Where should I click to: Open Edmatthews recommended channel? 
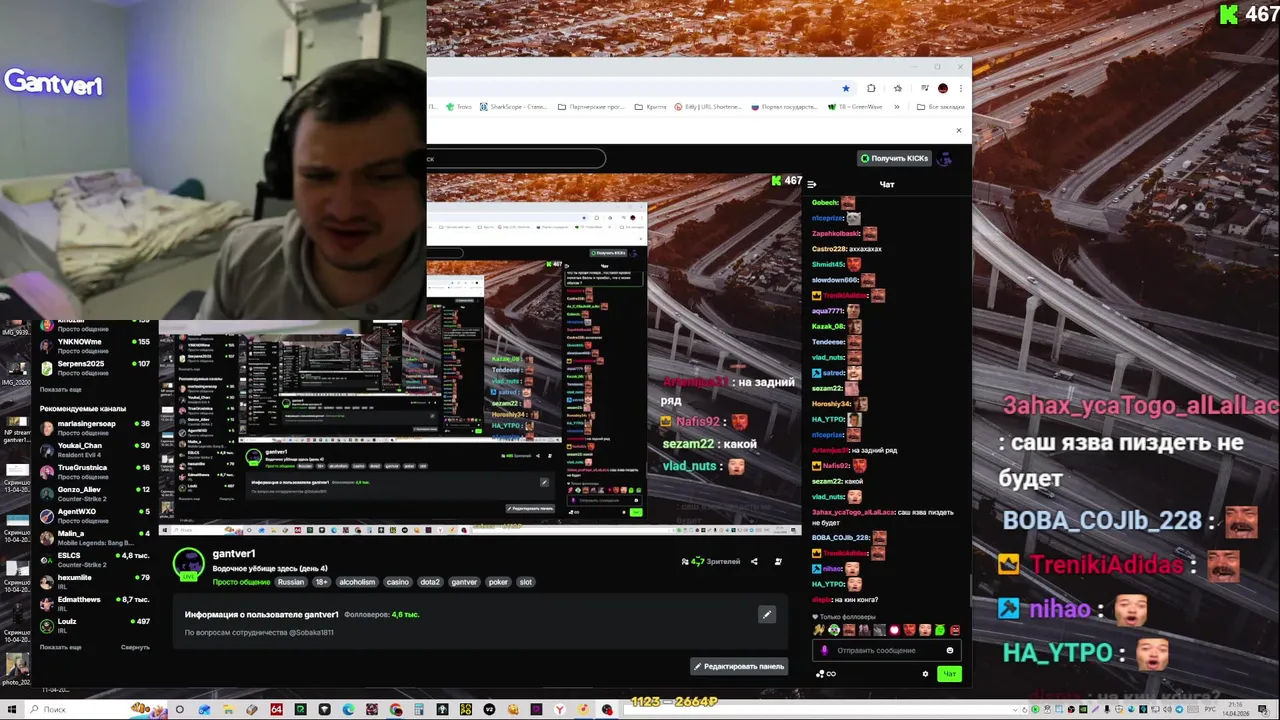tap(95, 603)
